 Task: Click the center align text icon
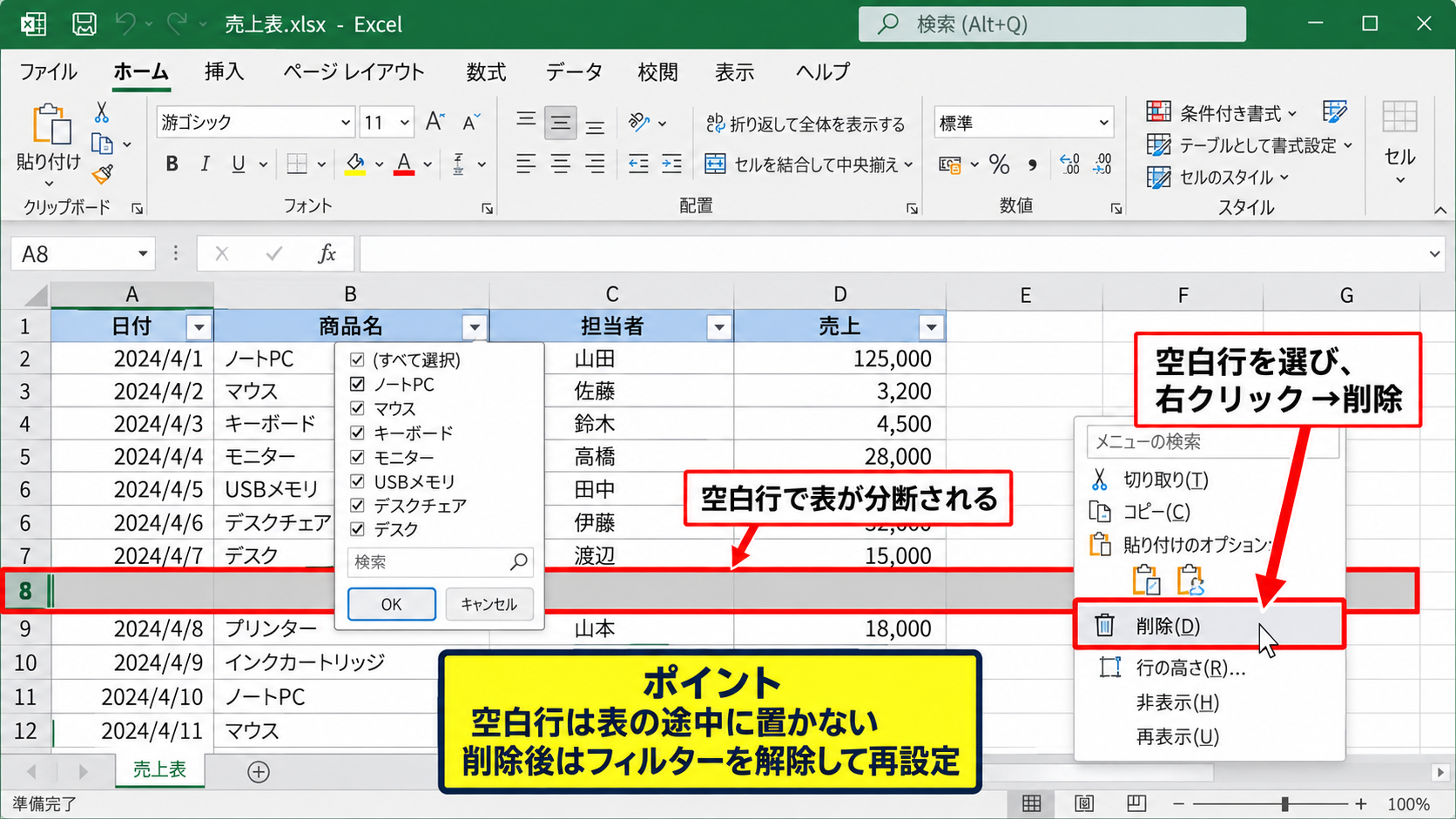pyautogui.click(x=561, y=164)
